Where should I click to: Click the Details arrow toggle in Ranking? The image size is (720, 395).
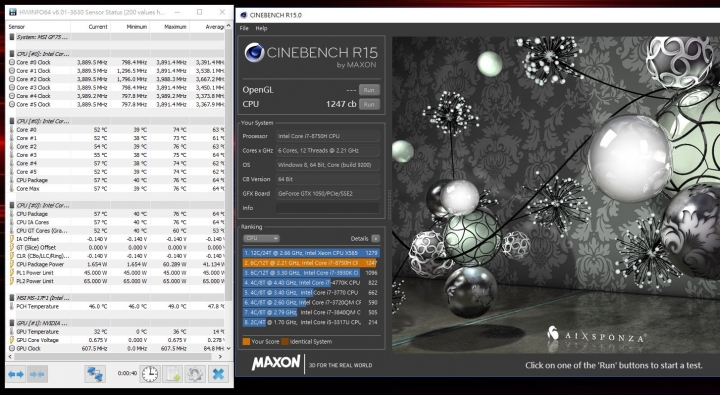coord(376,238)
